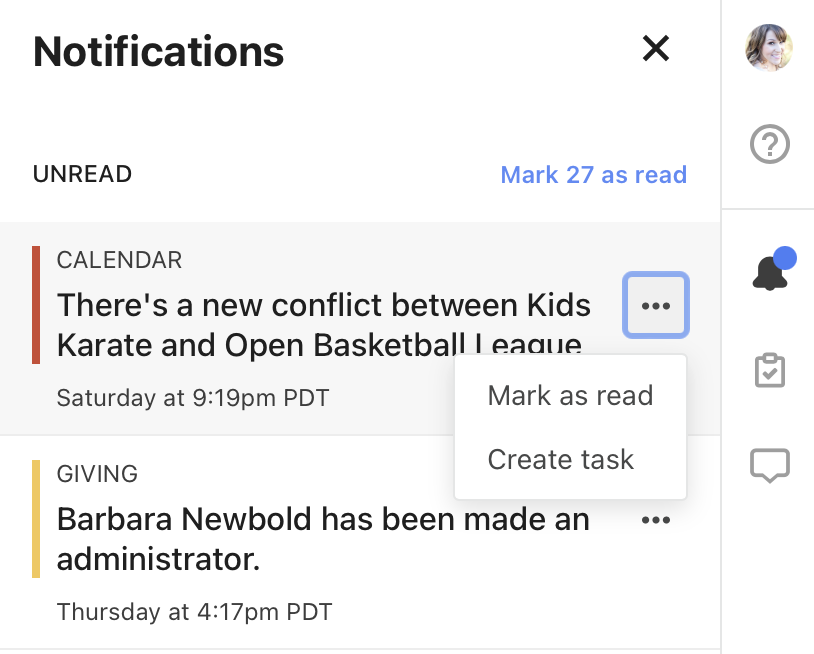
Task: Click the notifications bell icon
Action: (770, 271)
